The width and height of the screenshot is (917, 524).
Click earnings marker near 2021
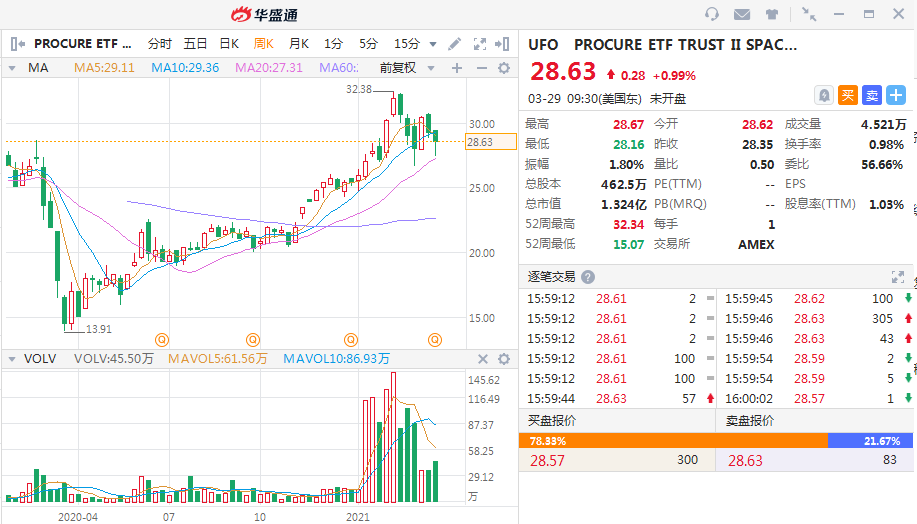[351, 340]
